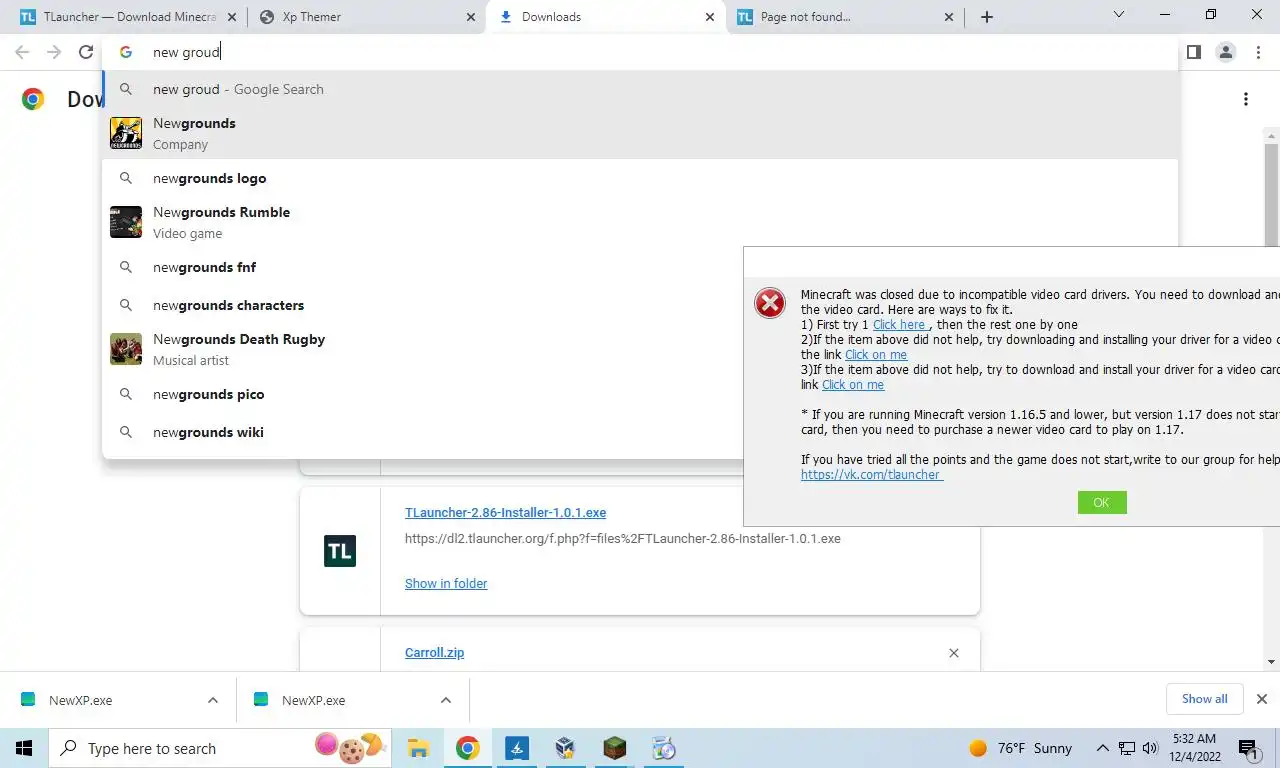
Task: Open the network tray icon
Action: pyautogui.click(x=1127, y=748)
